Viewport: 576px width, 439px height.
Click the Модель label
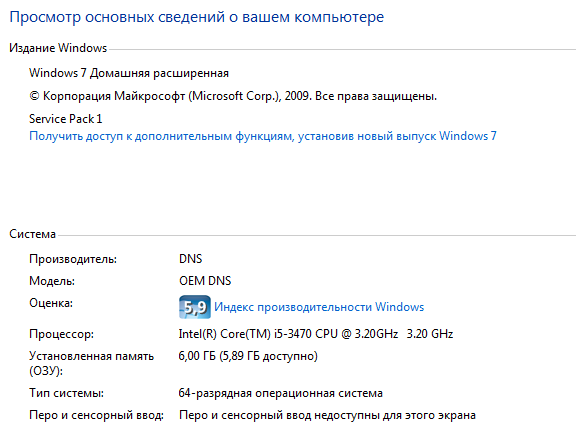coord(52,281)
